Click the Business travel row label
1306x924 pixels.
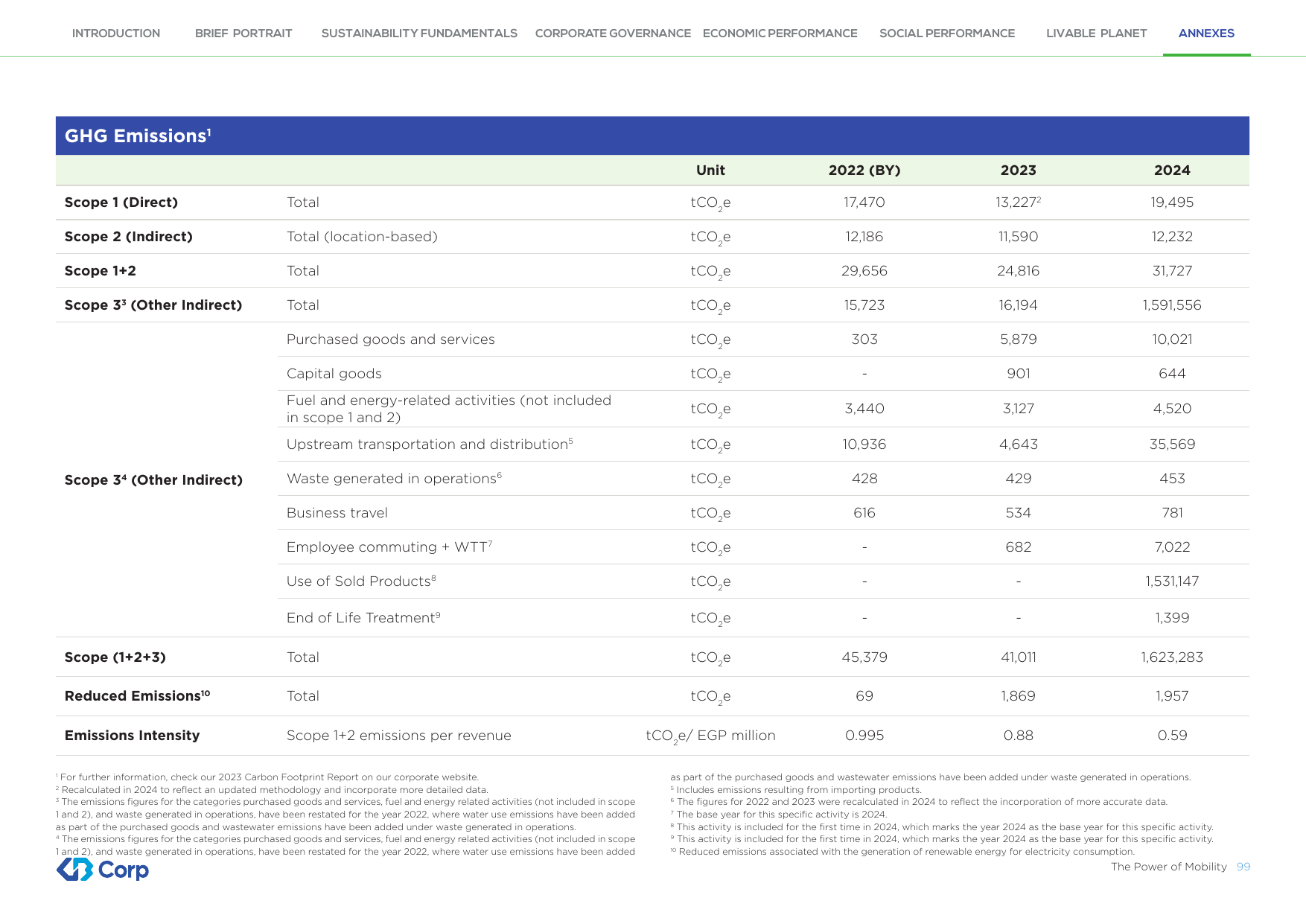(337, 513)
